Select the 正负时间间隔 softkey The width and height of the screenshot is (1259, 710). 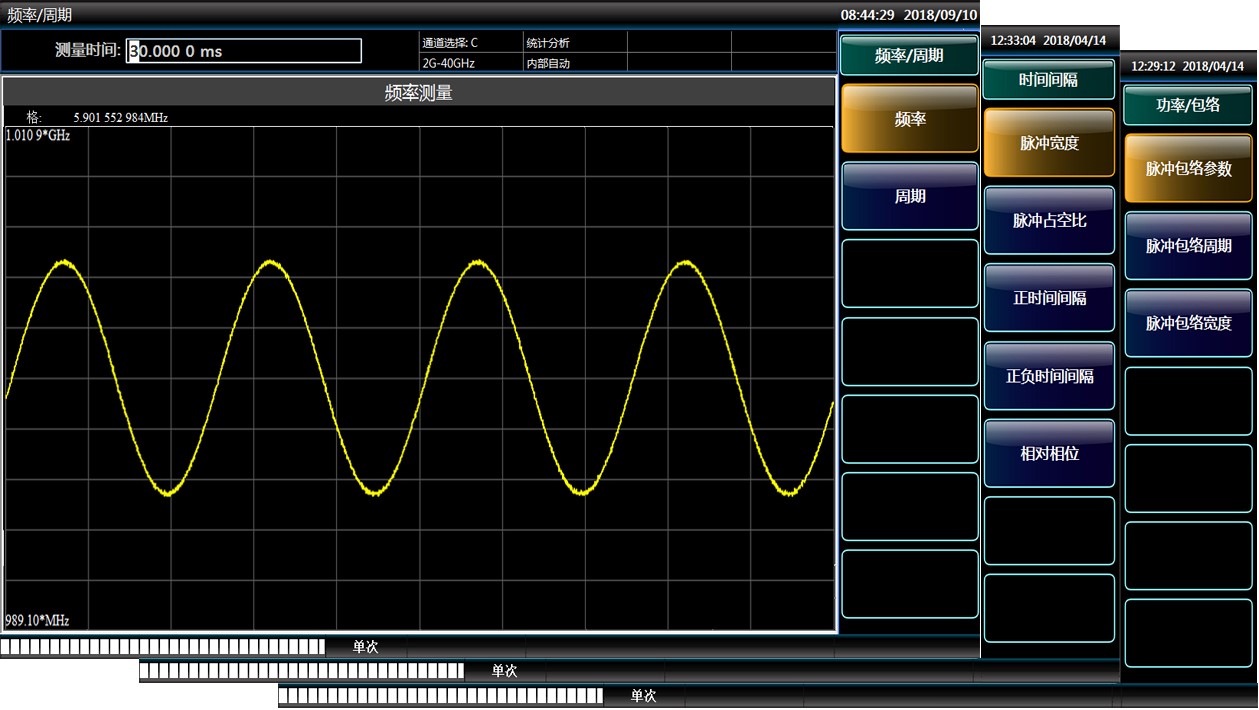[1049, 376]
